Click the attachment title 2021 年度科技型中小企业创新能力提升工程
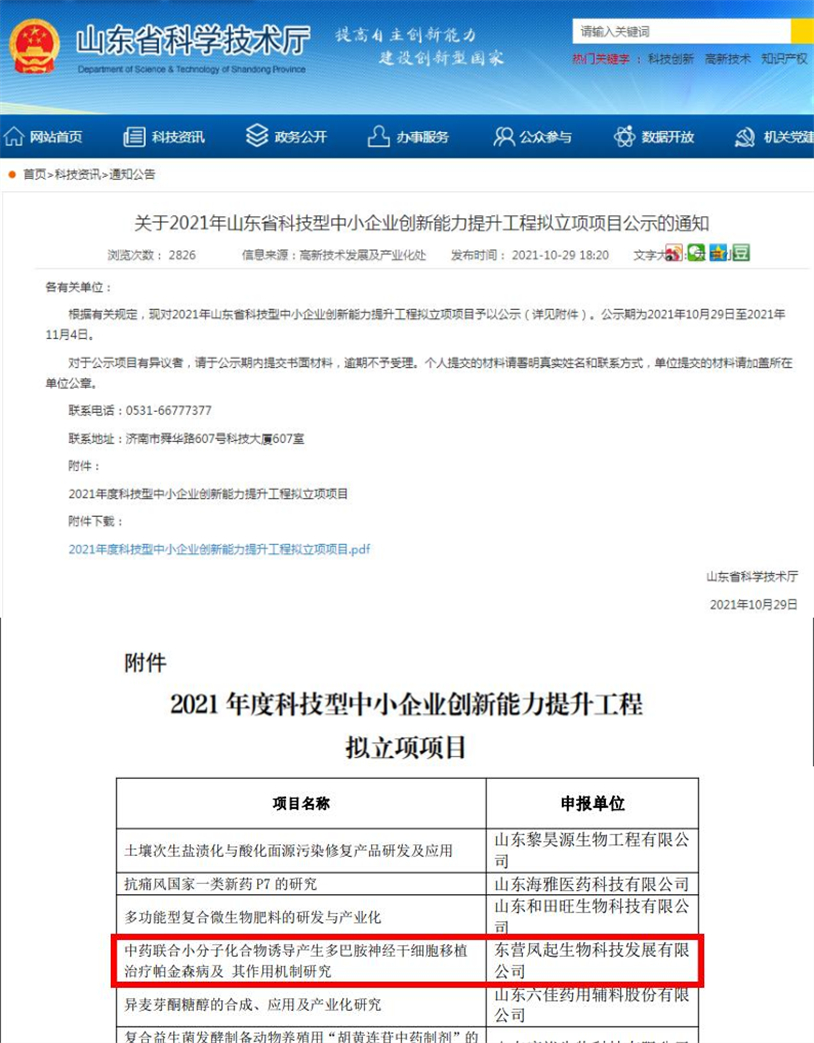 [x=406, y=704]
